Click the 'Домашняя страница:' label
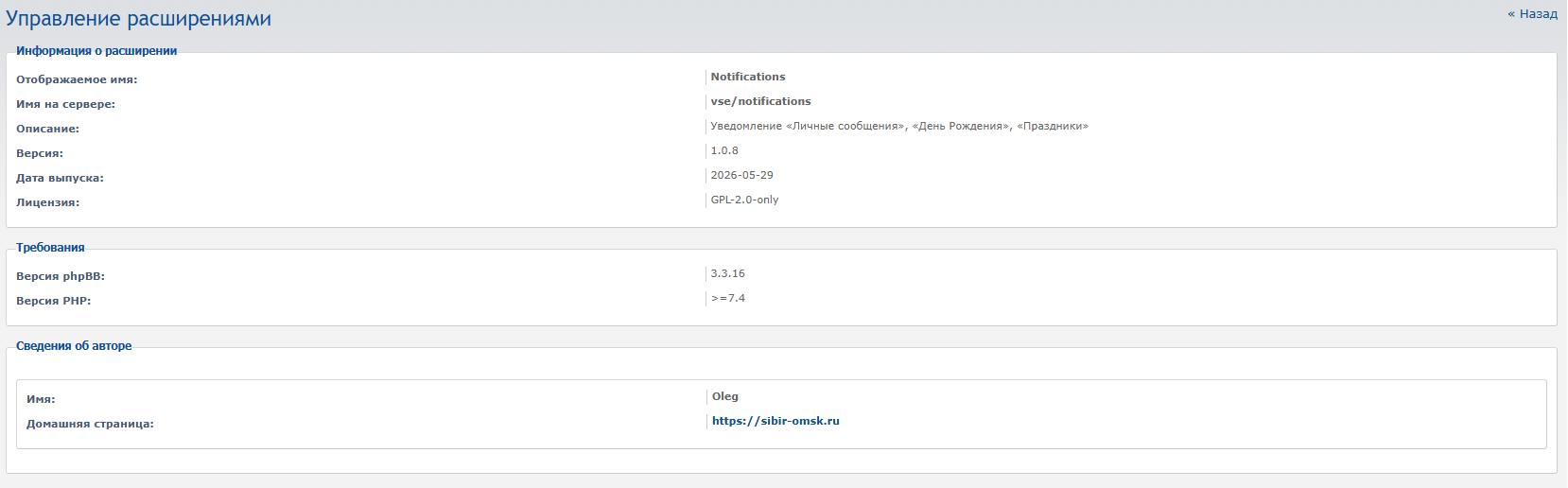 coord(90,424)
